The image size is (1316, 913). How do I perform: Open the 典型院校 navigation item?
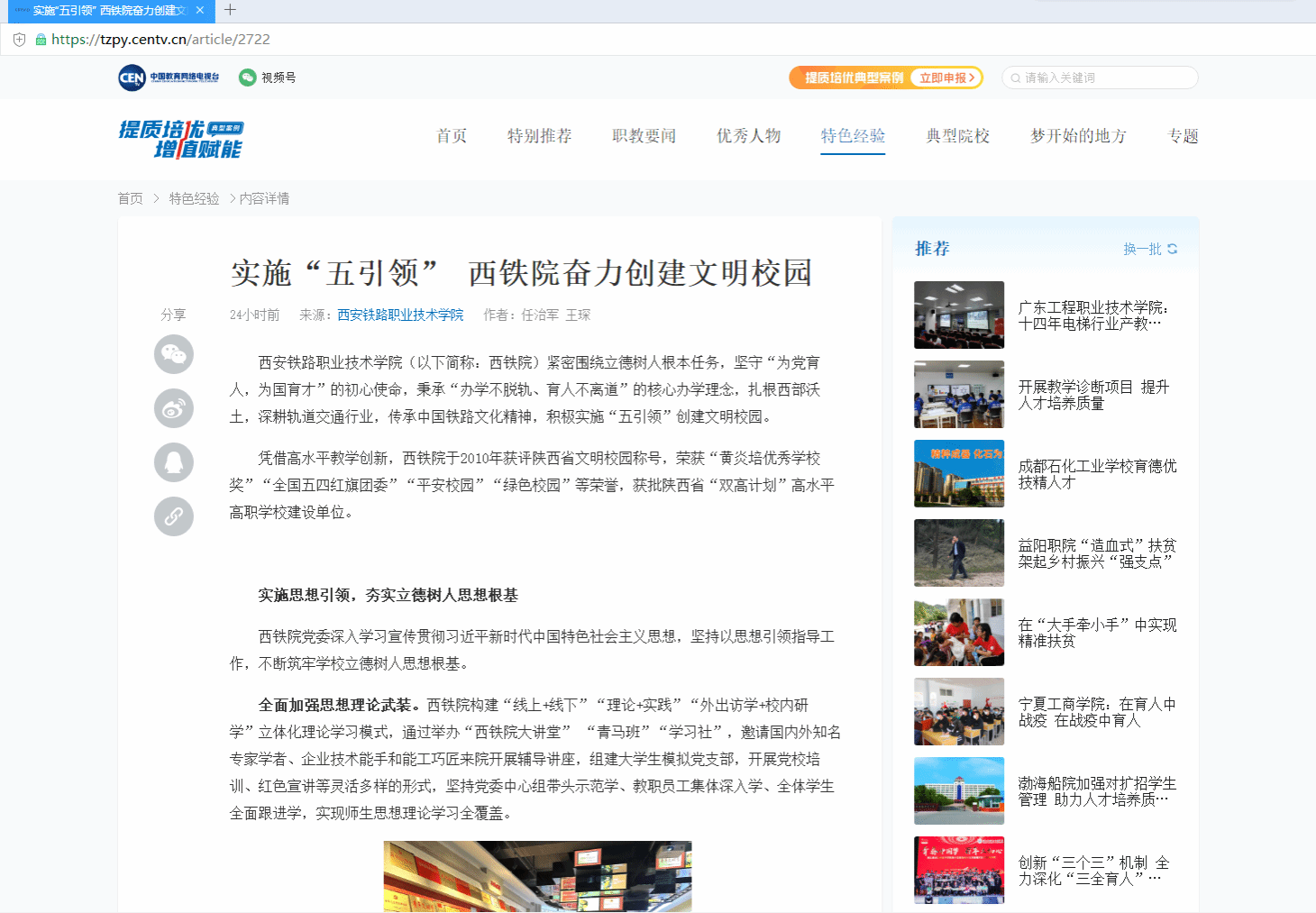click(957, 136)
